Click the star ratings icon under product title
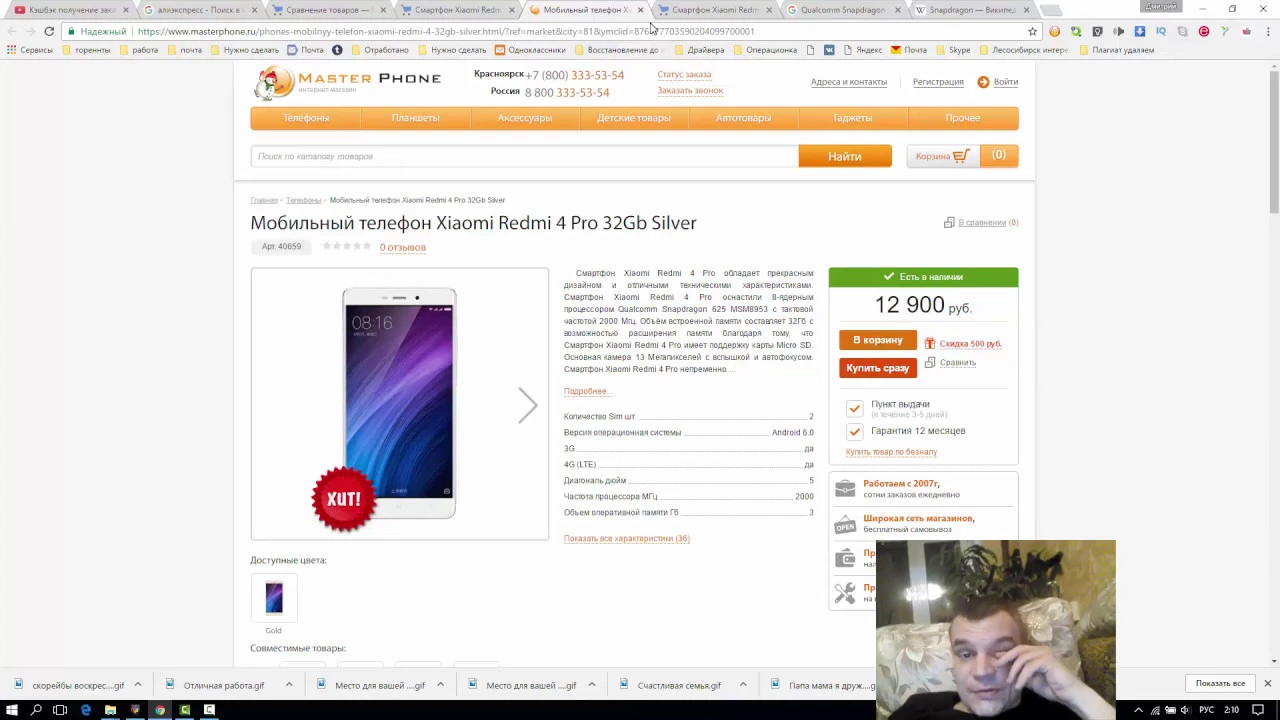Viewport: 1280px width, 720px height. click(346, 246)
